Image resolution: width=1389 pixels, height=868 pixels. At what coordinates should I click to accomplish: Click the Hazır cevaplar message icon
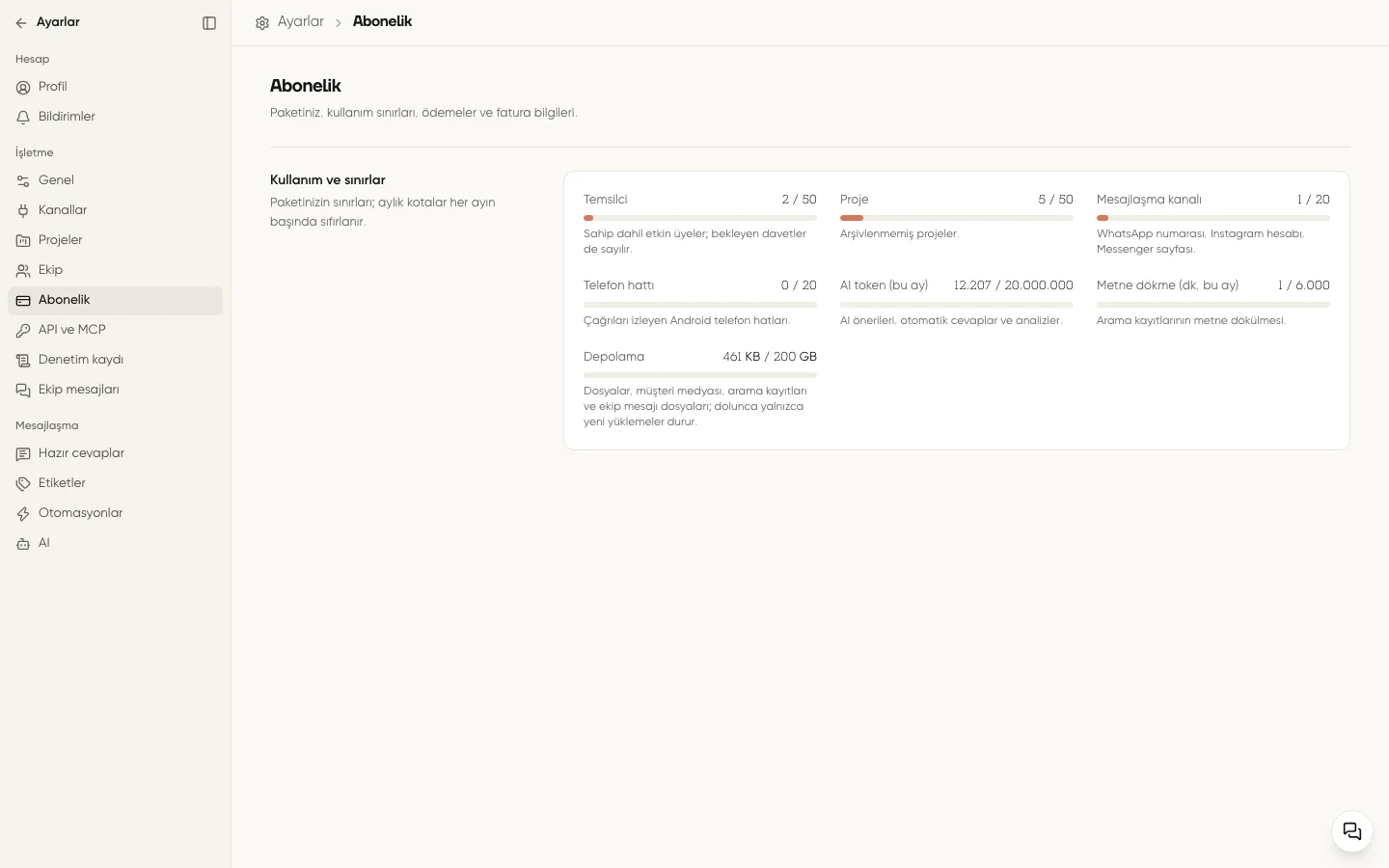[23, 454]
